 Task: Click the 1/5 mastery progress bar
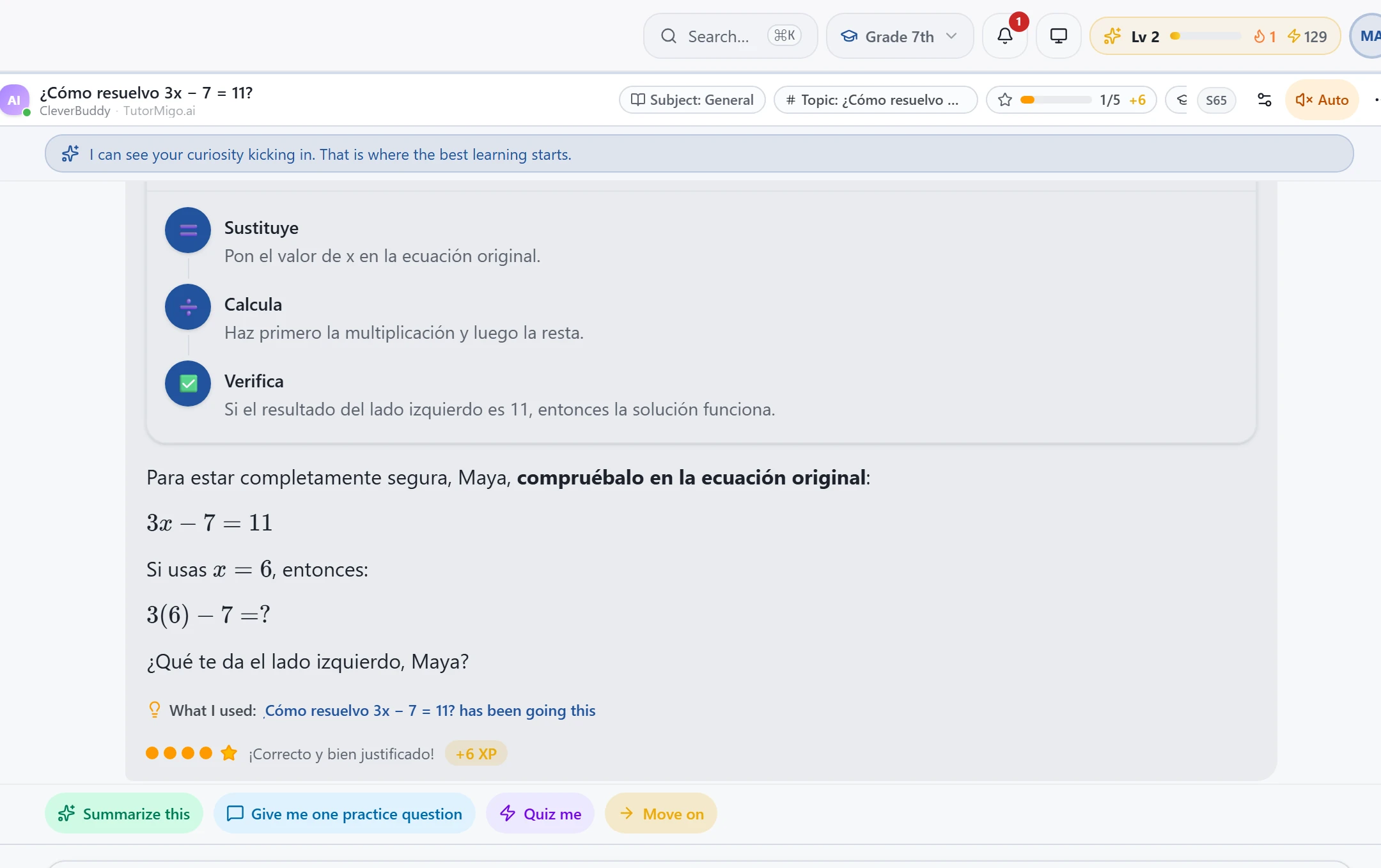click(1056, 100)
